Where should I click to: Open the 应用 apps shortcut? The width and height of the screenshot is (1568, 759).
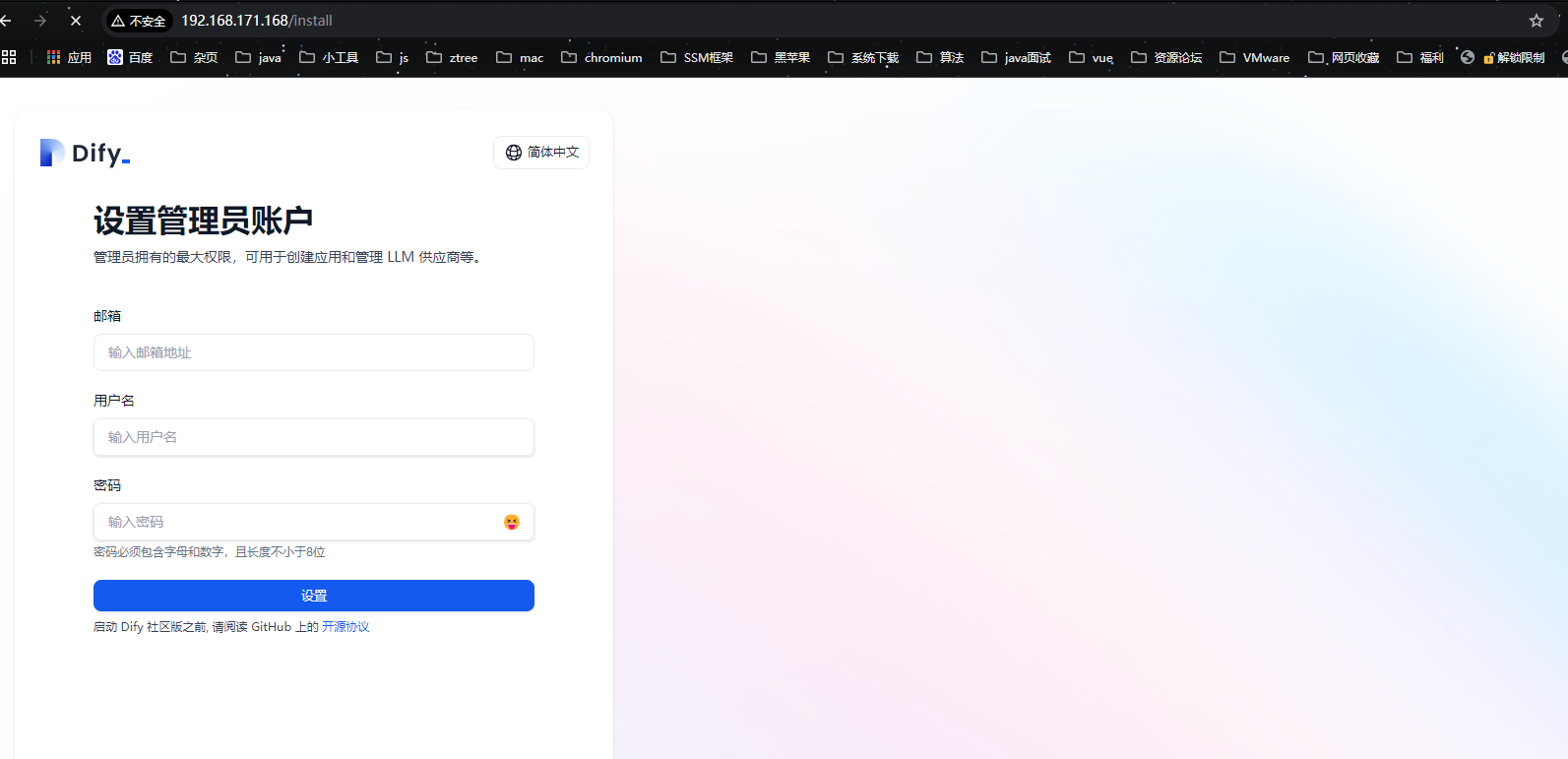point(69,57)
